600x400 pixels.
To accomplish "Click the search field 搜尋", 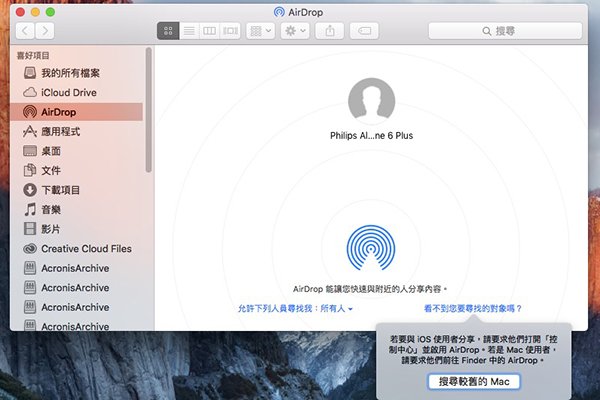I will point(505,31).
